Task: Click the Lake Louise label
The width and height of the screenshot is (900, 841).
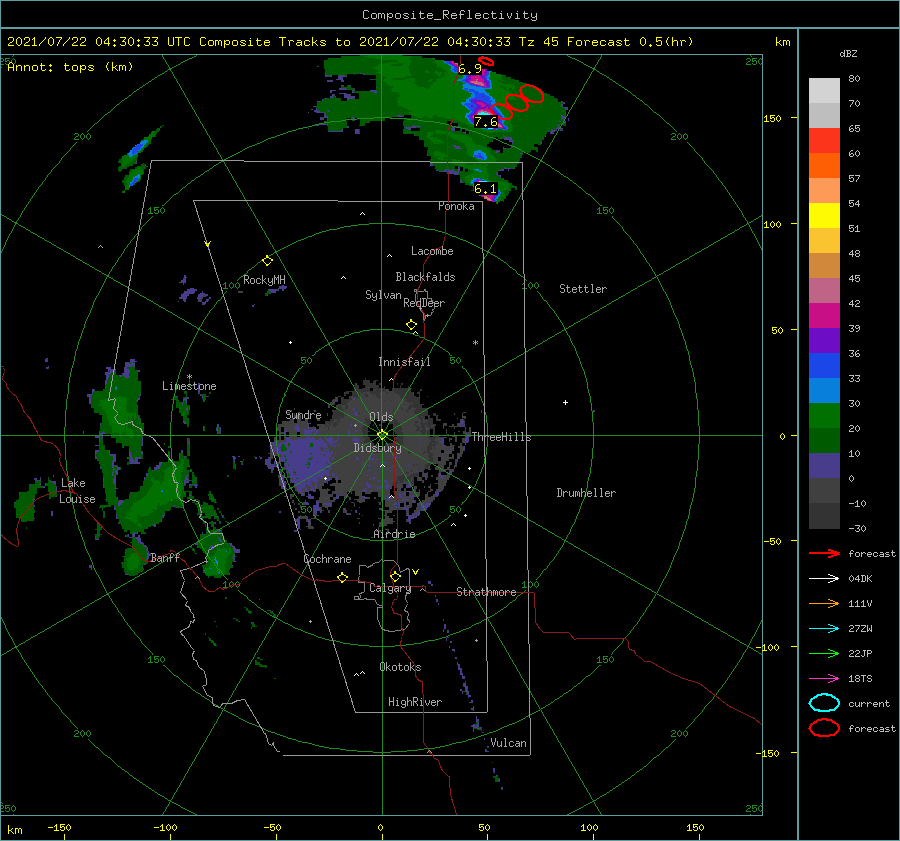Action: (77, 491)
